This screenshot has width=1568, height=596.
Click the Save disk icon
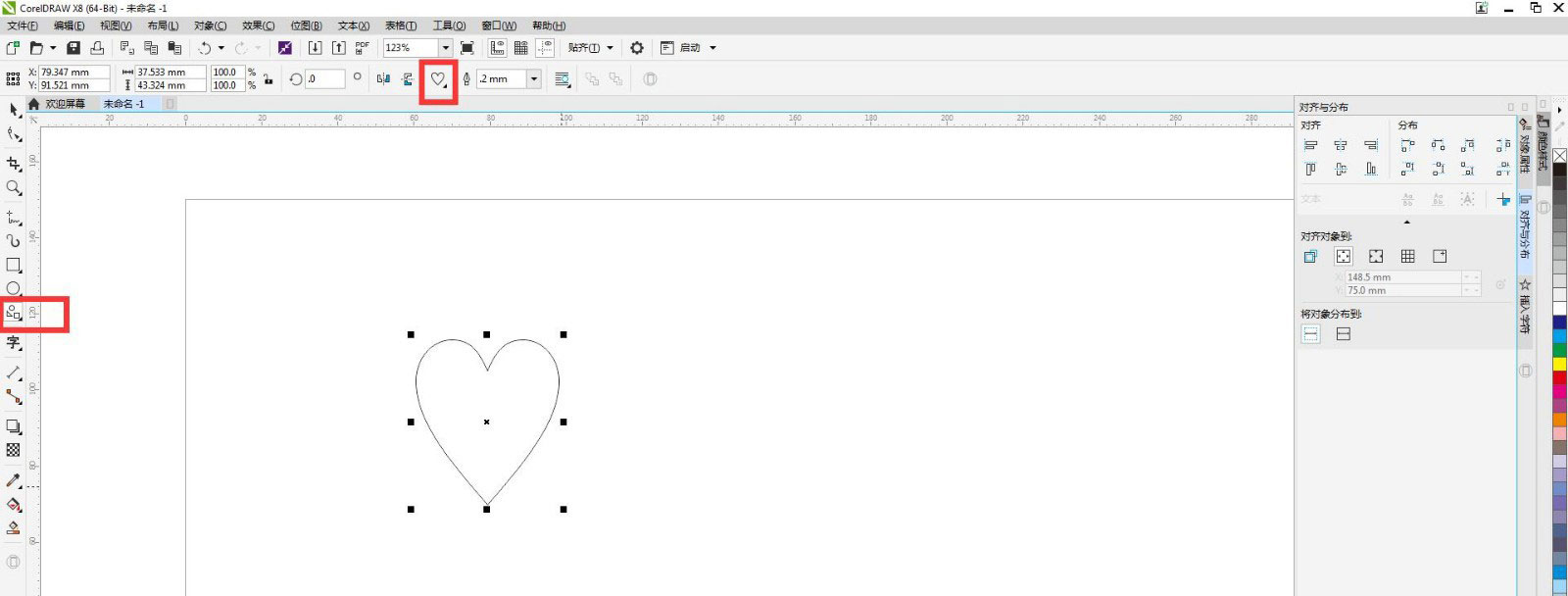pos(73,48)
